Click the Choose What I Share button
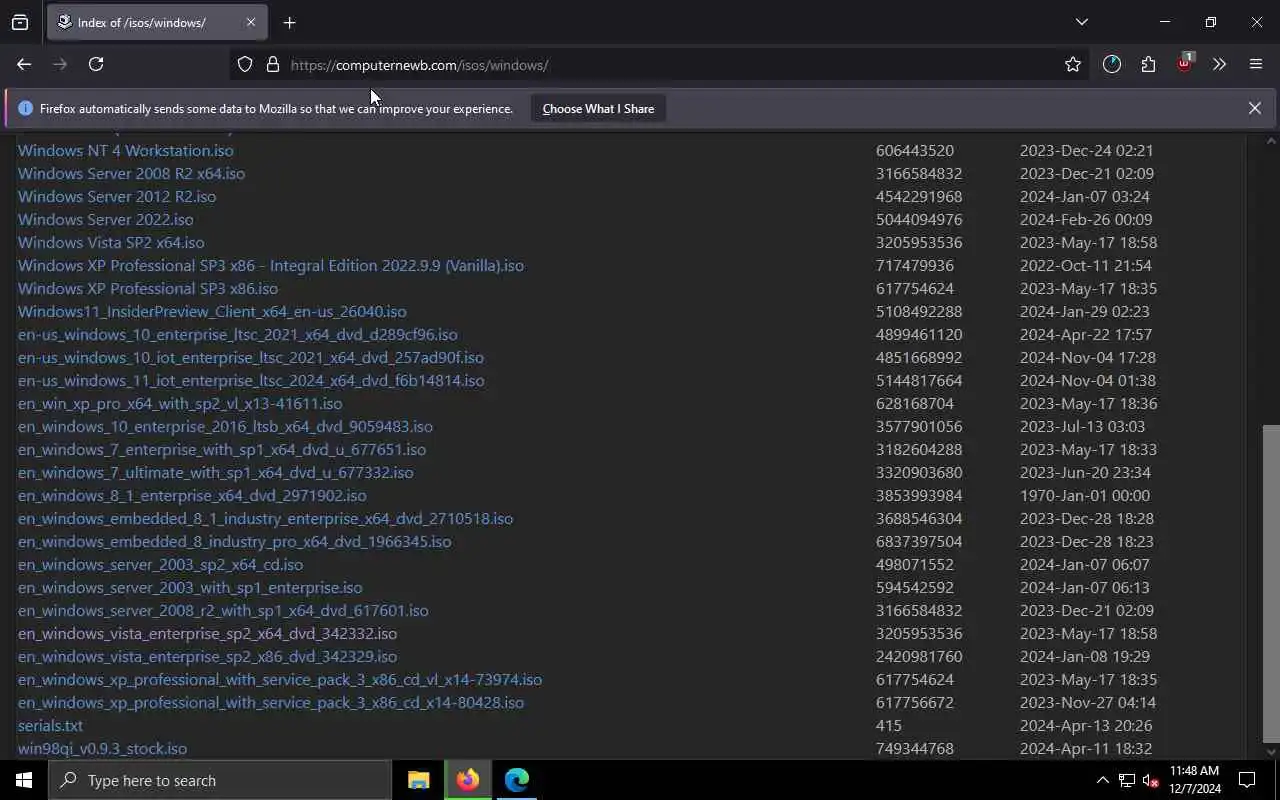The height and width of the screenshot is (800, 1280). (x=598, y=108)
